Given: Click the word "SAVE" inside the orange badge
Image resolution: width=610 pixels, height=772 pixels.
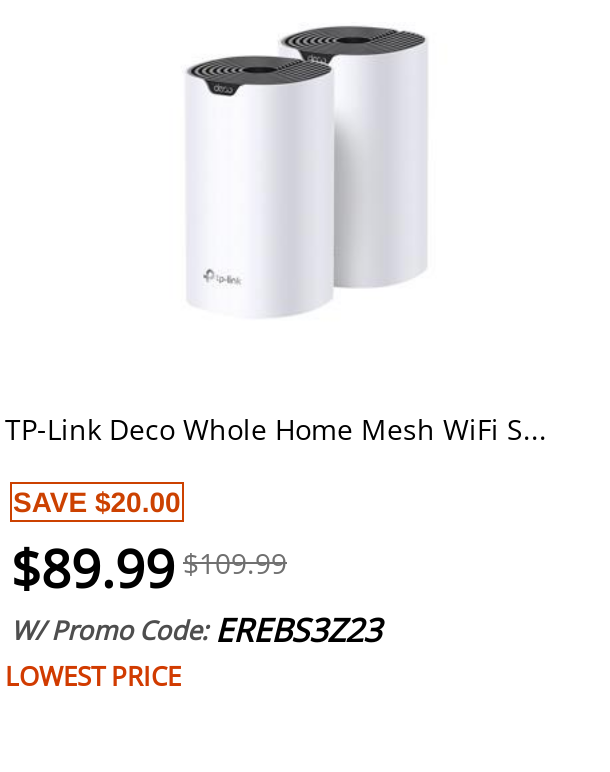Looking at the screenshot, I should tap(50, 503).
